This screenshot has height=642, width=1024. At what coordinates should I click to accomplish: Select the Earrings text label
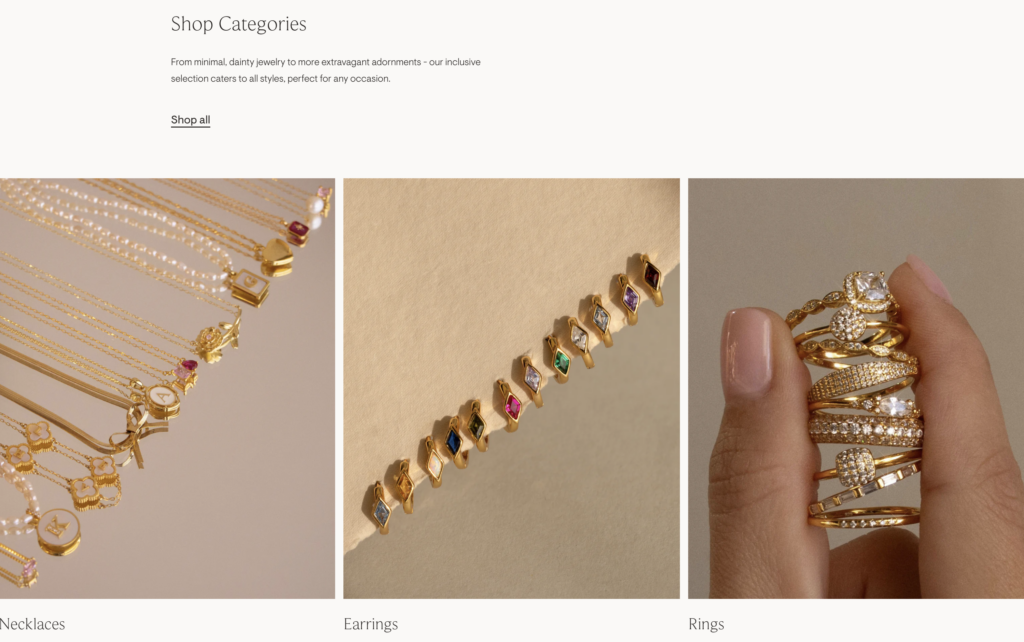[370, 624]
